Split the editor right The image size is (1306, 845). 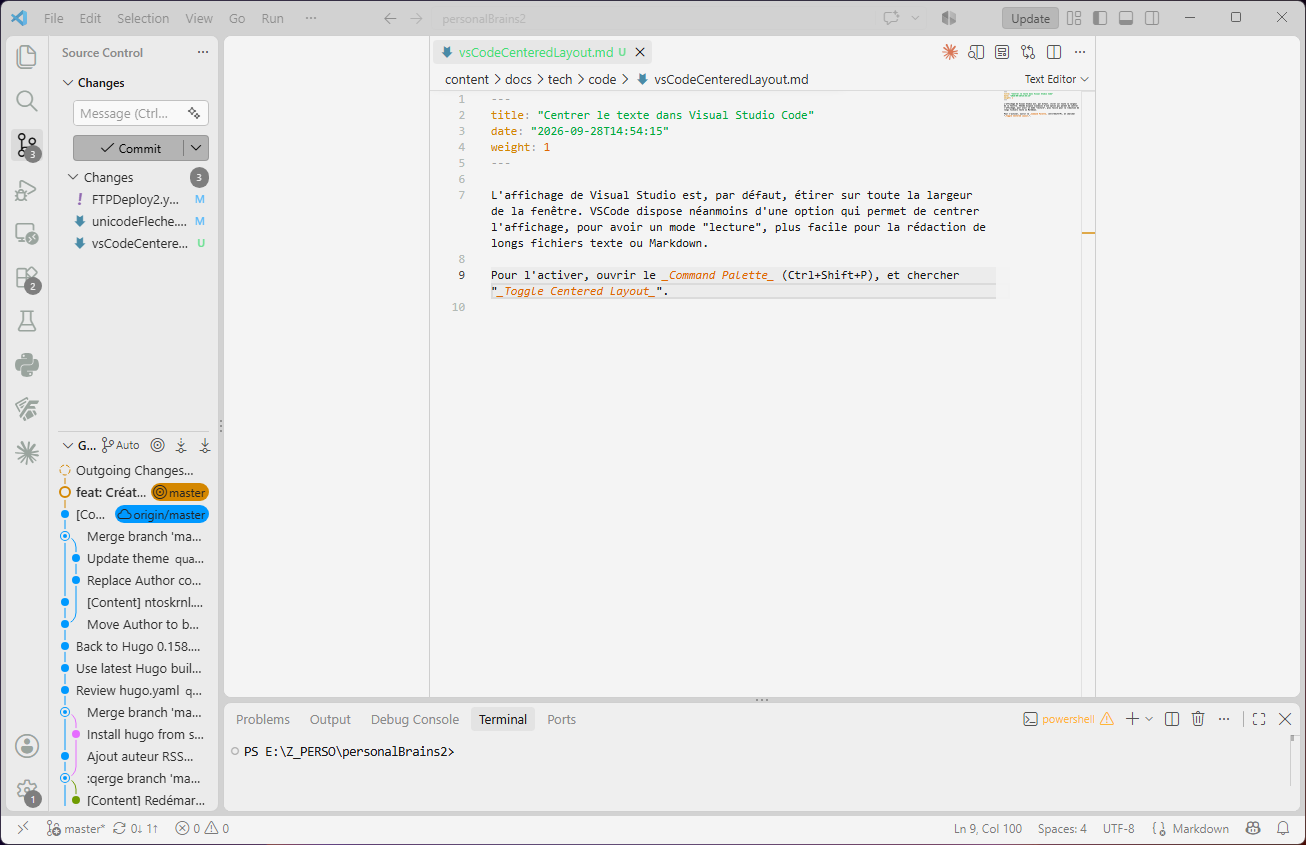pyautogui.click(x=1054, y=52)
